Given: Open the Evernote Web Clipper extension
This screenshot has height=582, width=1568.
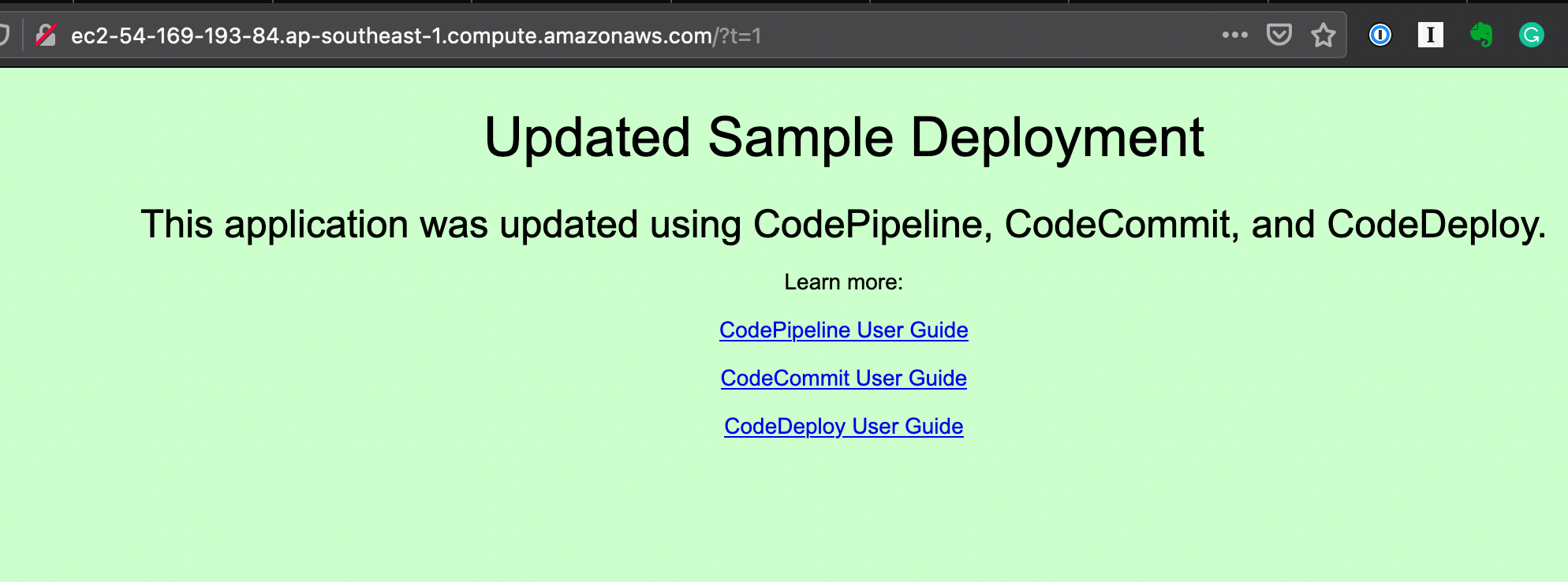Looking at the screenshot, I should click(1481, 35).
